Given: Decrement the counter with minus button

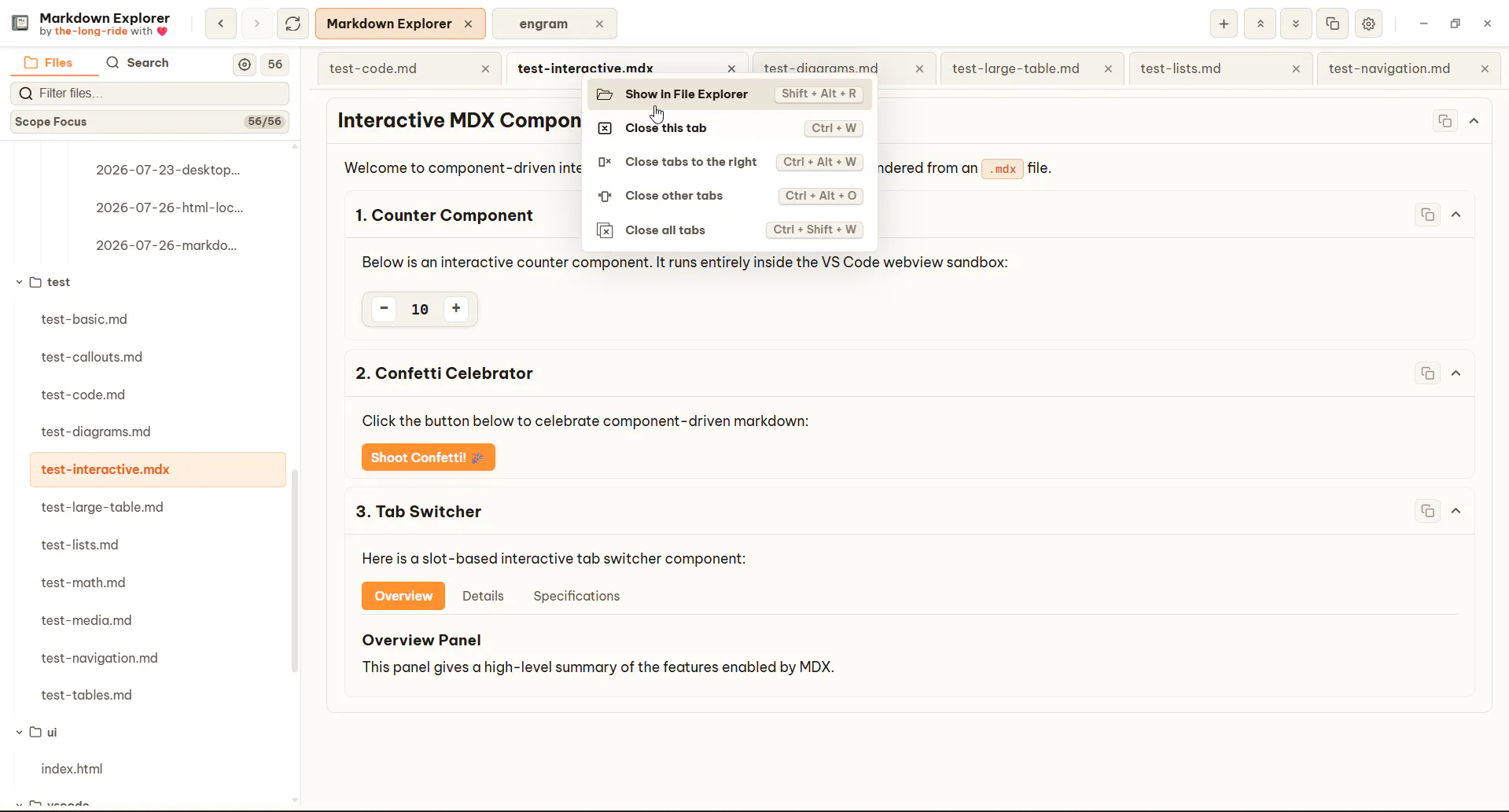Looking at the screenshot, I should (384, 308).
